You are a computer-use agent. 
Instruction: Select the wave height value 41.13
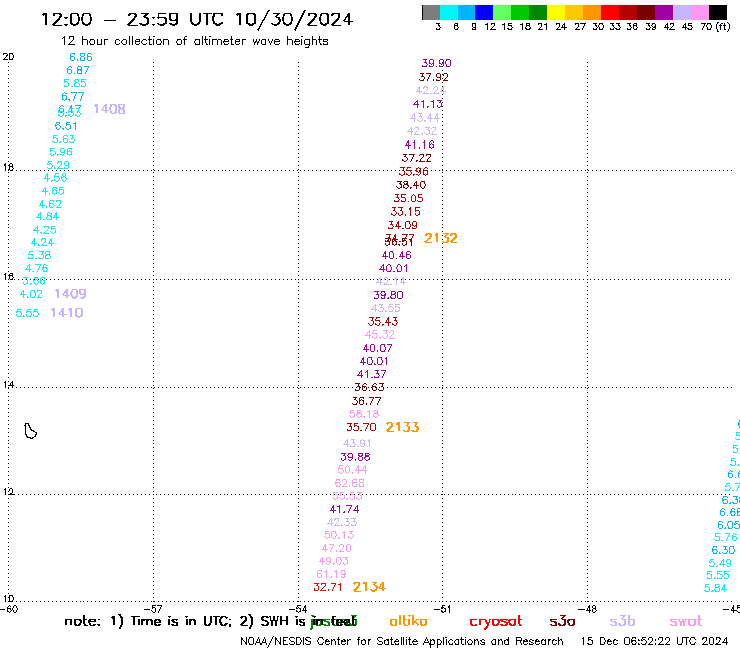tap(428, 104)
